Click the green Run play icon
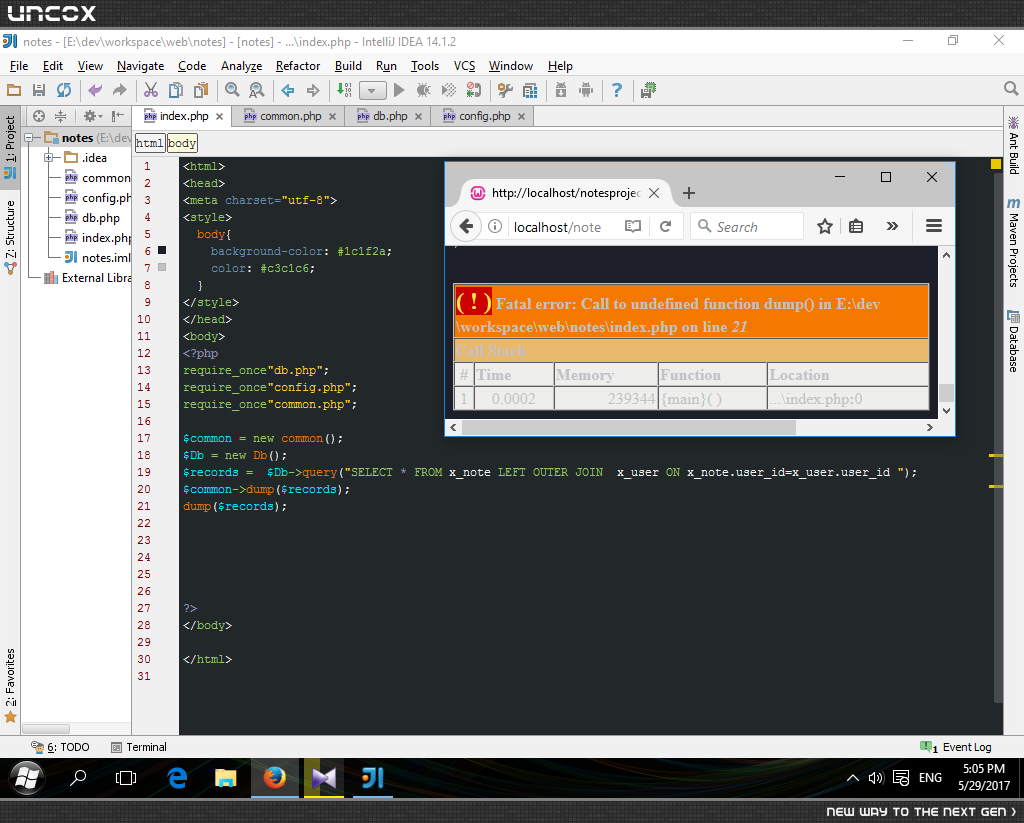This screenshot has width=1024, height=823. click(x=399, y=90)
